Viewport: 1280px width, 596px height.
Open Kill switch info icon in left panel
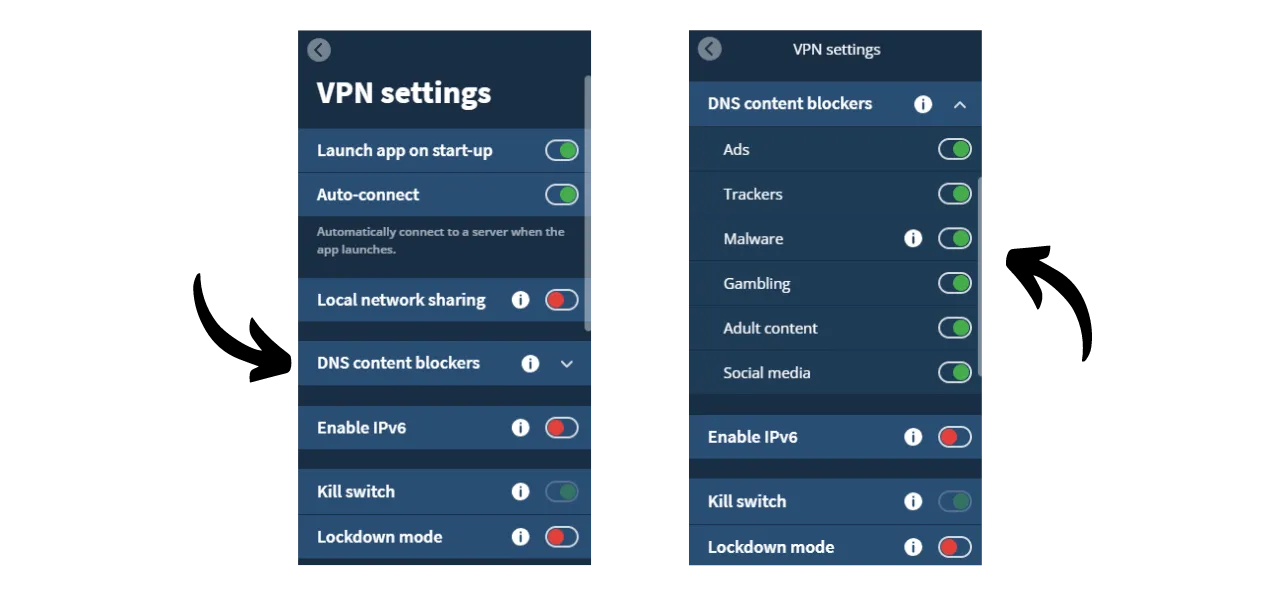pyautogui.click(x=520, y=492)
